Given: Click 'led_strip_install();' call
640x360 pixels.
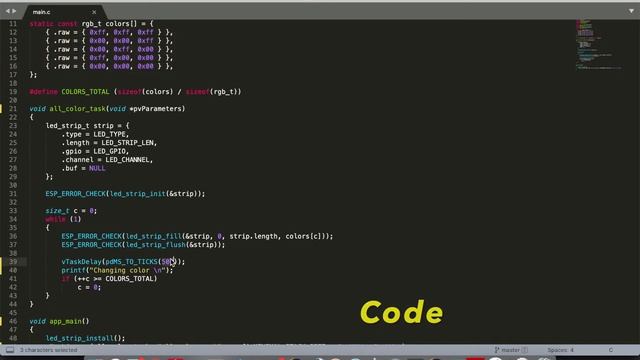Looking at the screenshot, I should pos(85,338).
